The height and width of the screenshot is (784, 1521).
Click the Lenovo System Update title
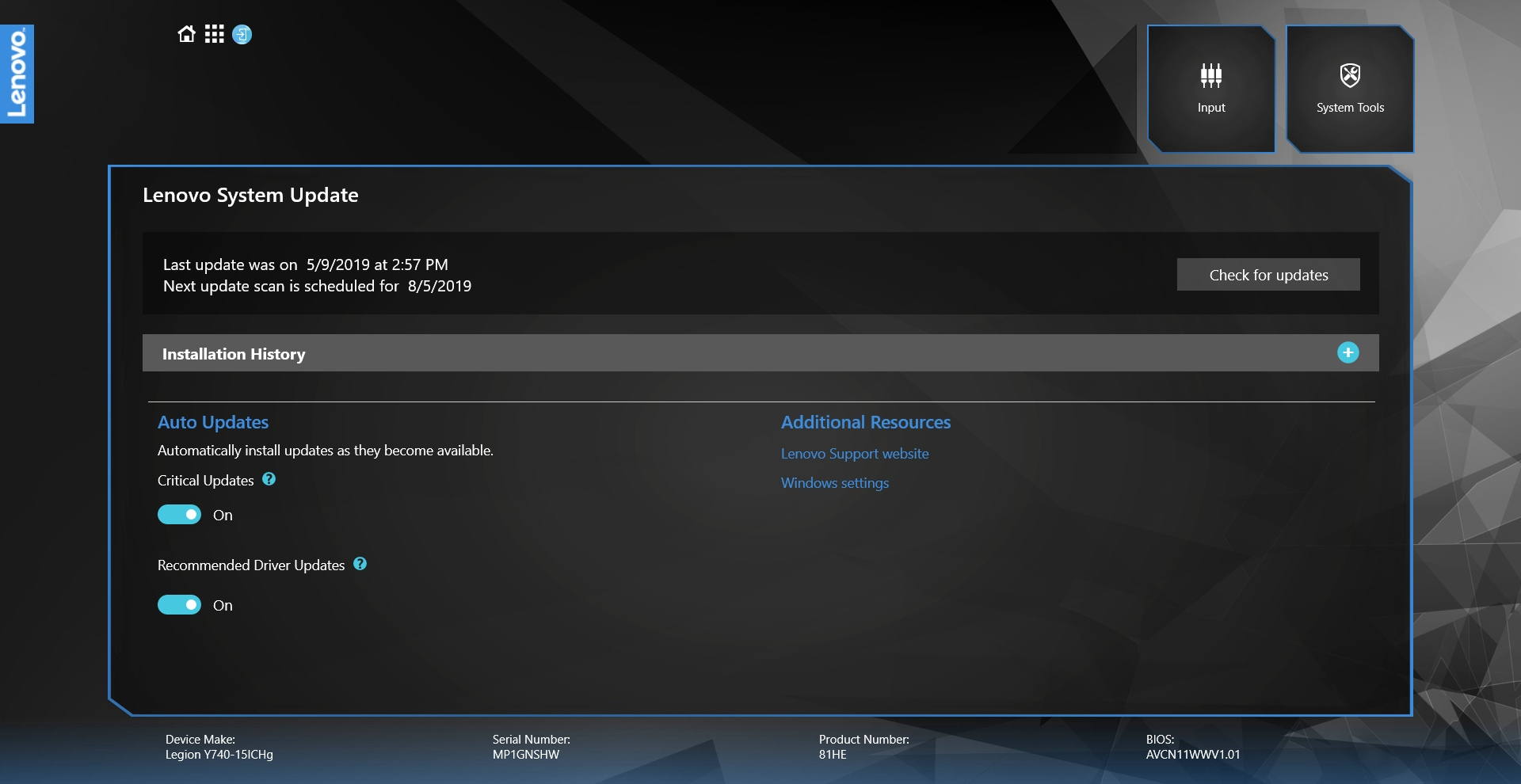click(250, 195)
